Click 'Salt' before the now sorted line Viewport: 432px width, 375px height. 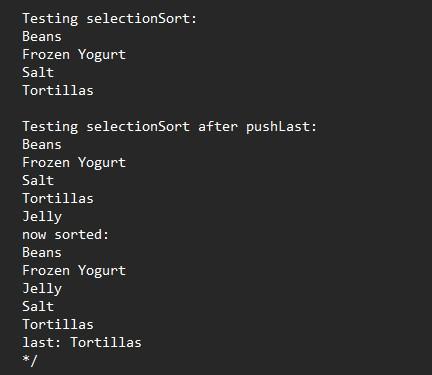(38, 180)
